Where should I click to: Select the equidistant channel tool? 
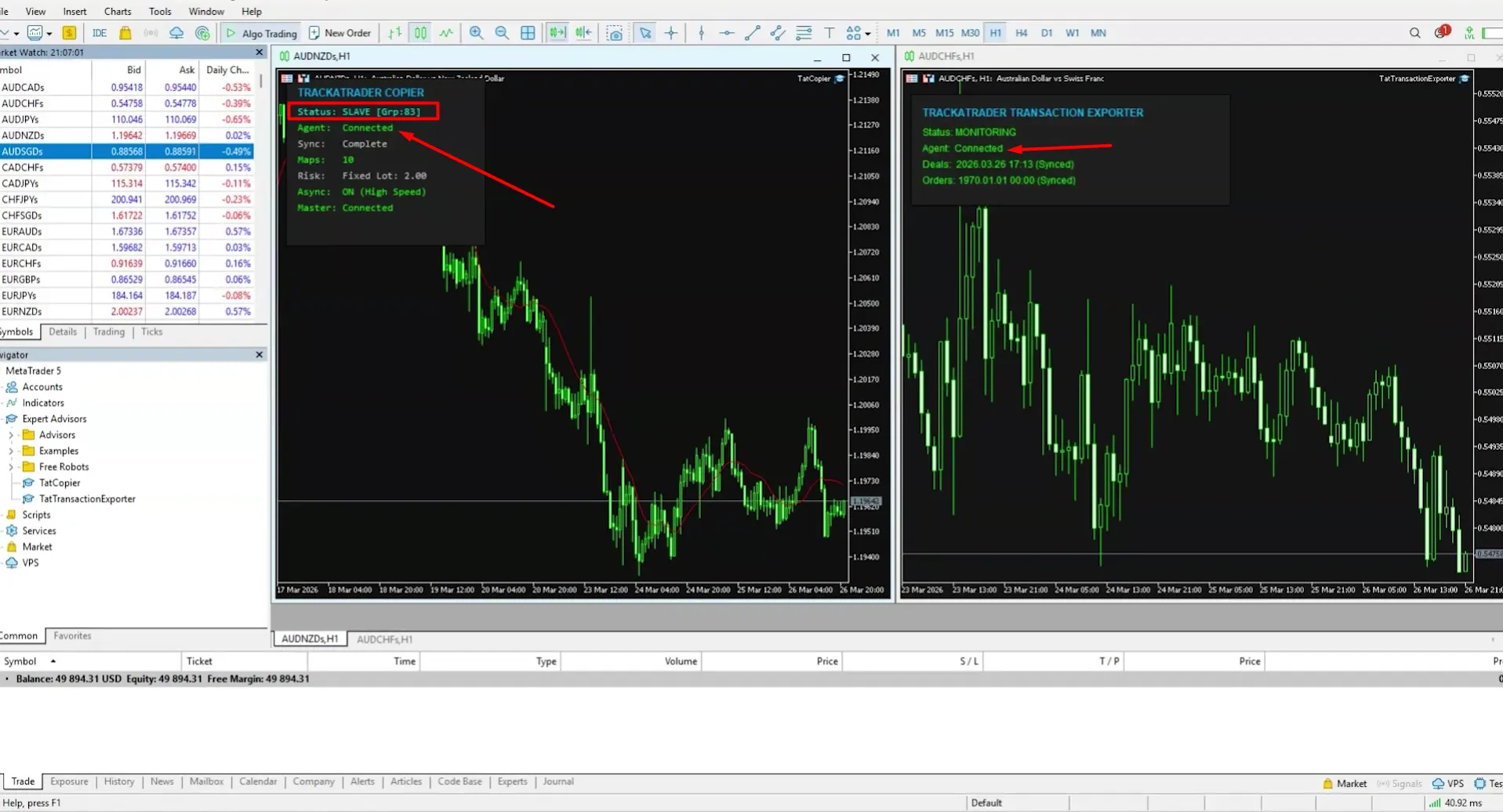[778, 33]
